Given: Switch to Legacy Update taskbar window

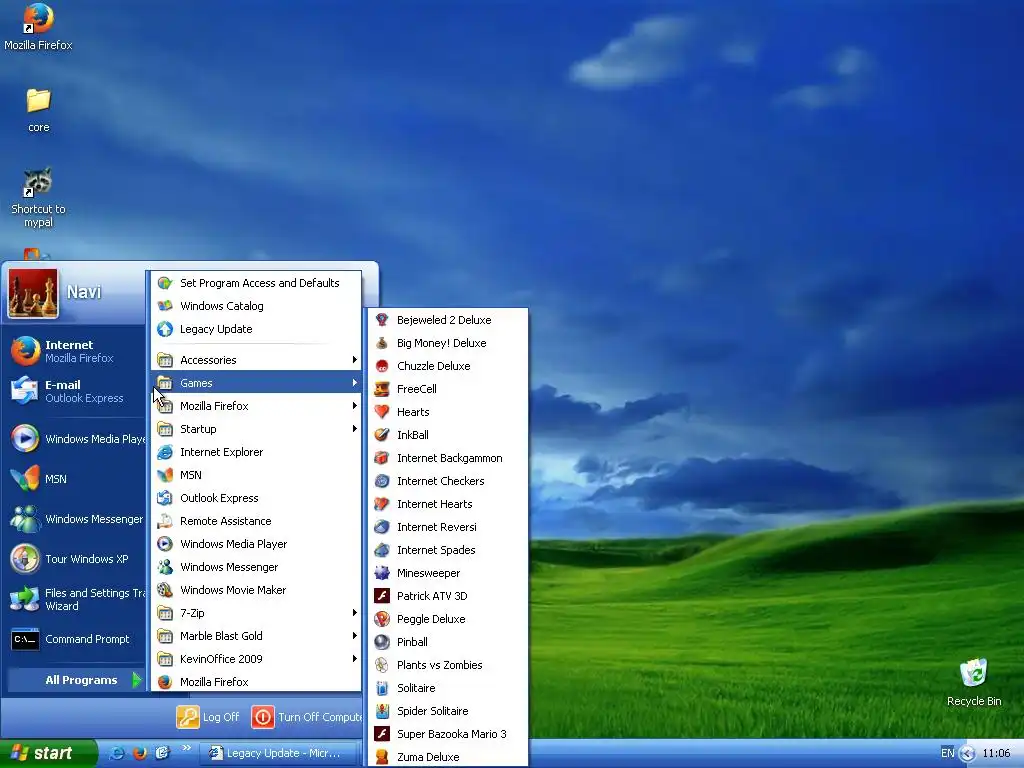Looking at the screenshot, I should [279, 753].
